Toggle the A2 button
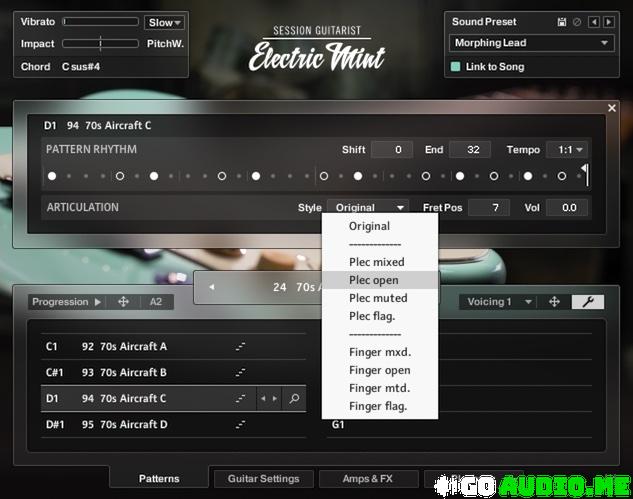The image size is (633, 499). [156, 302]
